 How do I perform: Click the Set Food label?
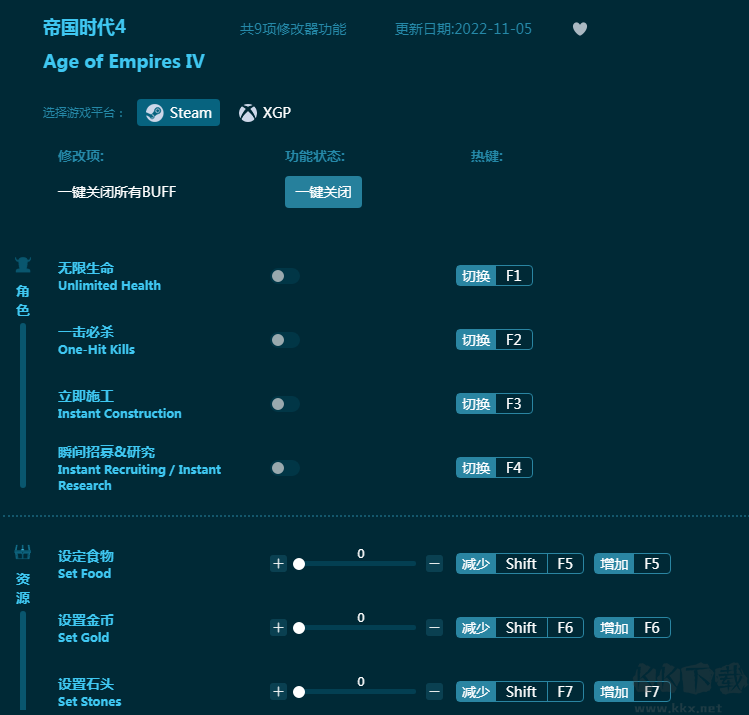point(85,574)
